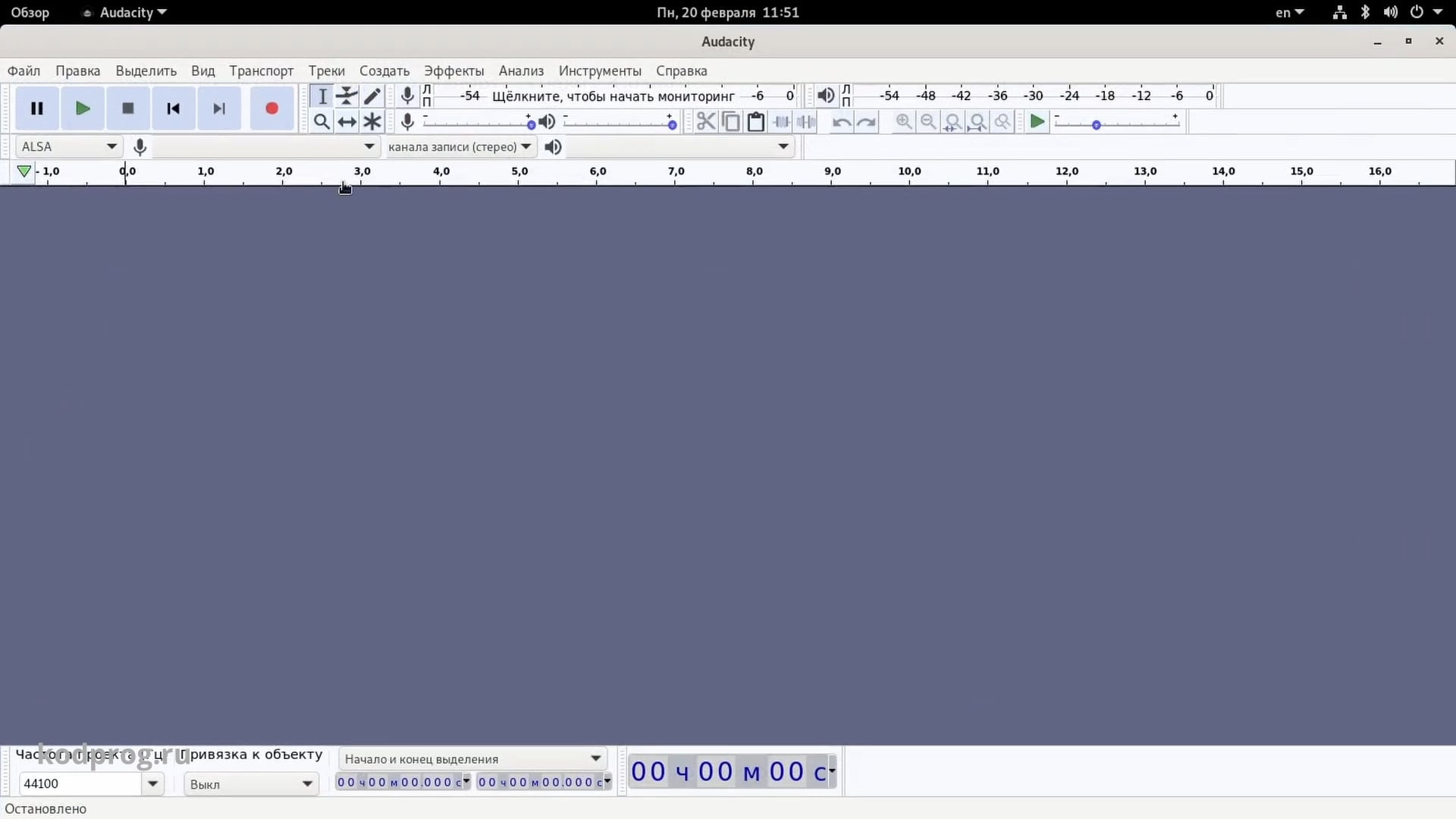Click the recording meter microphone icon

pyautogui.click(x=407, y=96)
